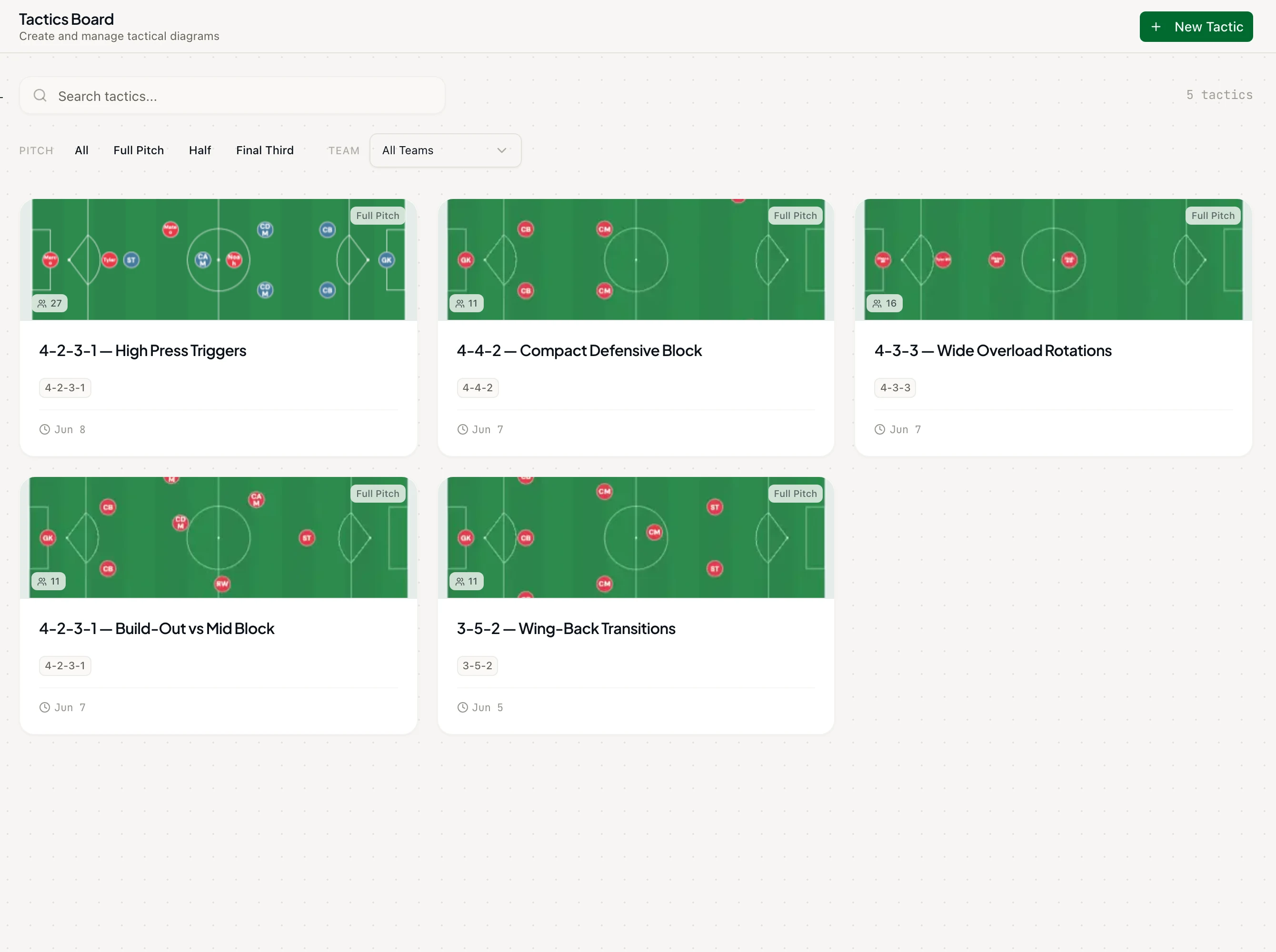Select the All pitch filter
The height and width of the screenshot is (952, 1276).
tap(81, 150)
